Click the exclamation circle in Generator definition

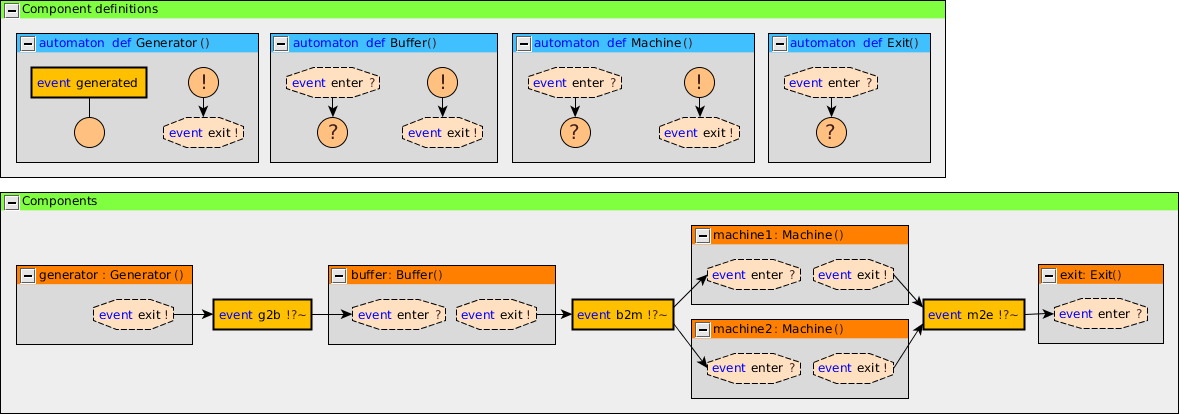coord(203,82)
